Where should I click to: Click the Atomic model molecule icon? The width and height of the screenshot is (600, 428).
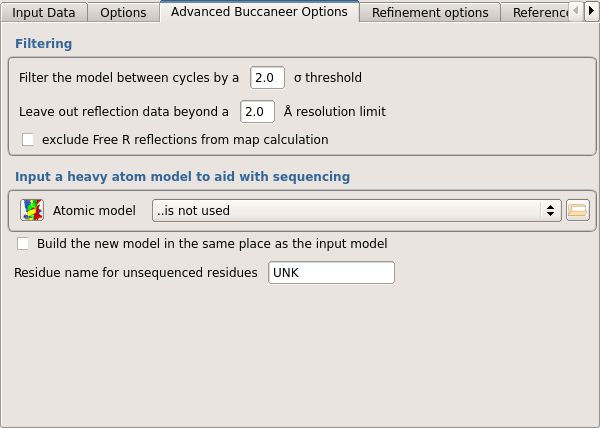click(32, 210)
